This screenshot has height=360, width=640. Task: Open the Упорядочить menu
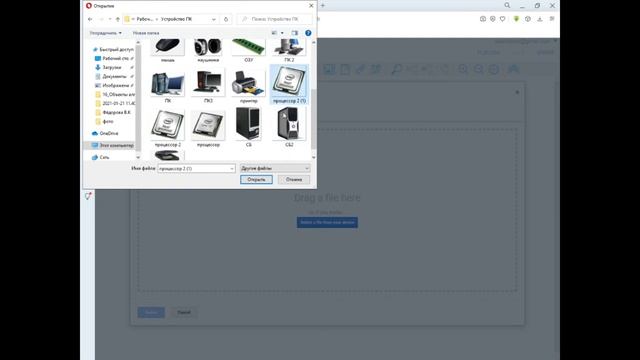(x=105, y=33)
